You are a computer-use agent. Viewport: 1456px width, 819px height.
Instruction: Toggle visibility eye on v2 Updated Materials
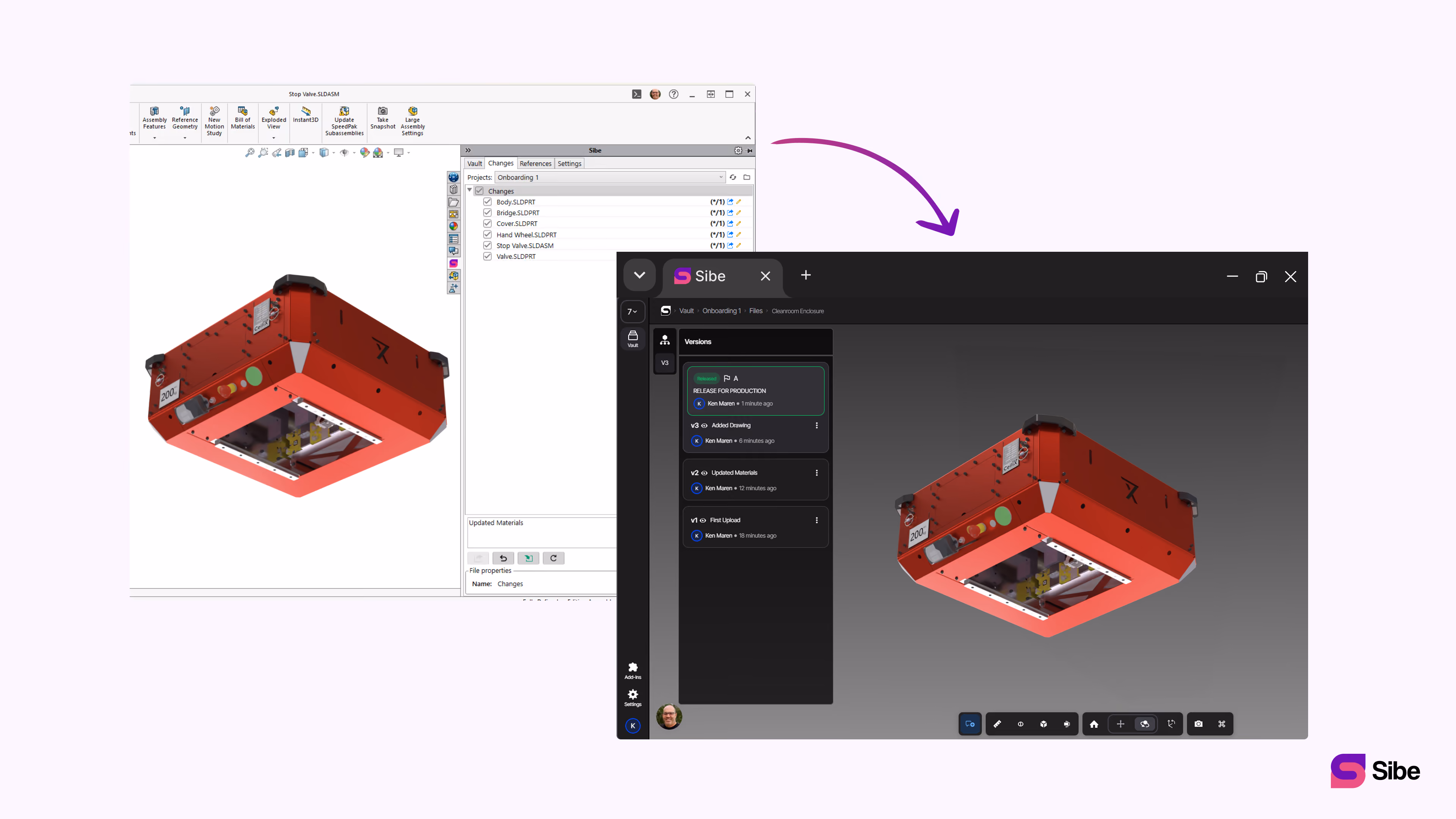[x=704, y=473]
